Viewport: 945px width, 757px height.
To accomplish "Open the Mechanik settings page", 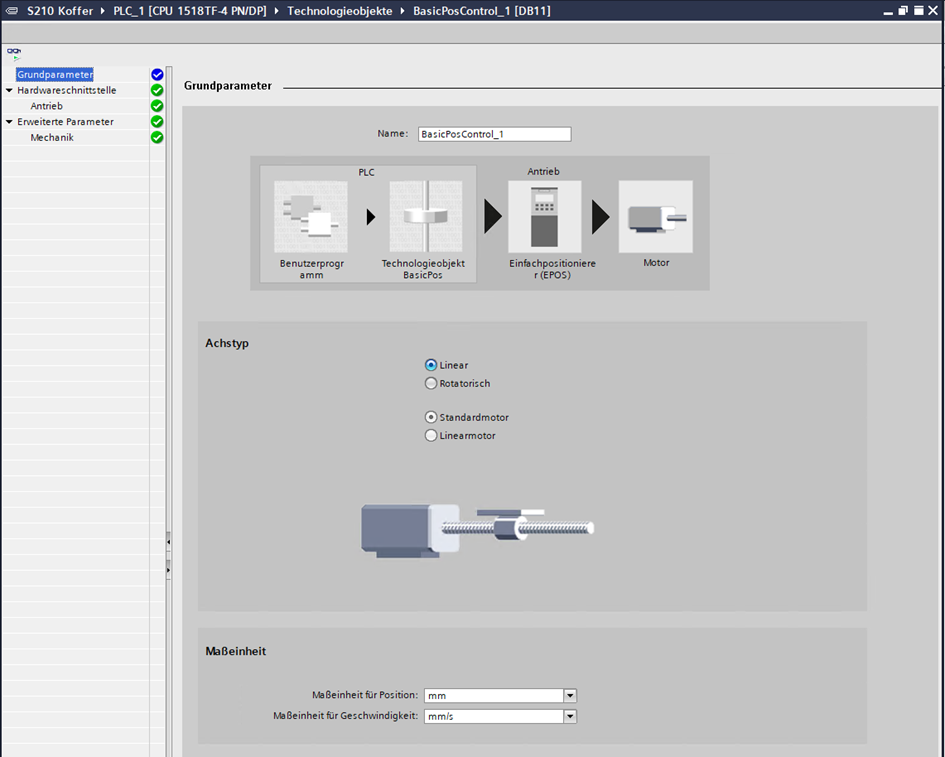I will 52,138.
